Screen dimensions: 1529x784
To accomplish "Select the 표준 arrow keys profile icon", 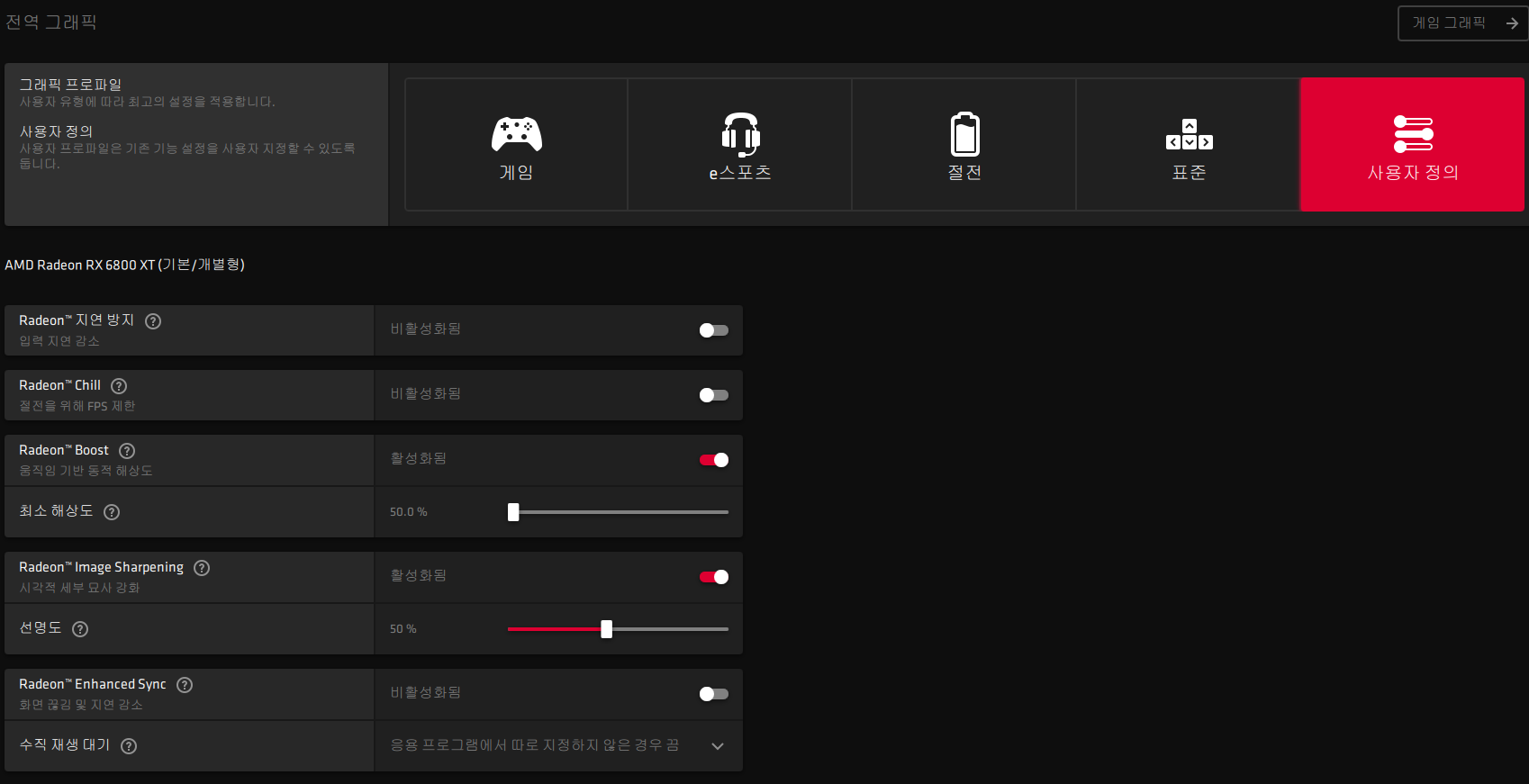I will pyautogui.click(x=1189, y=134).
